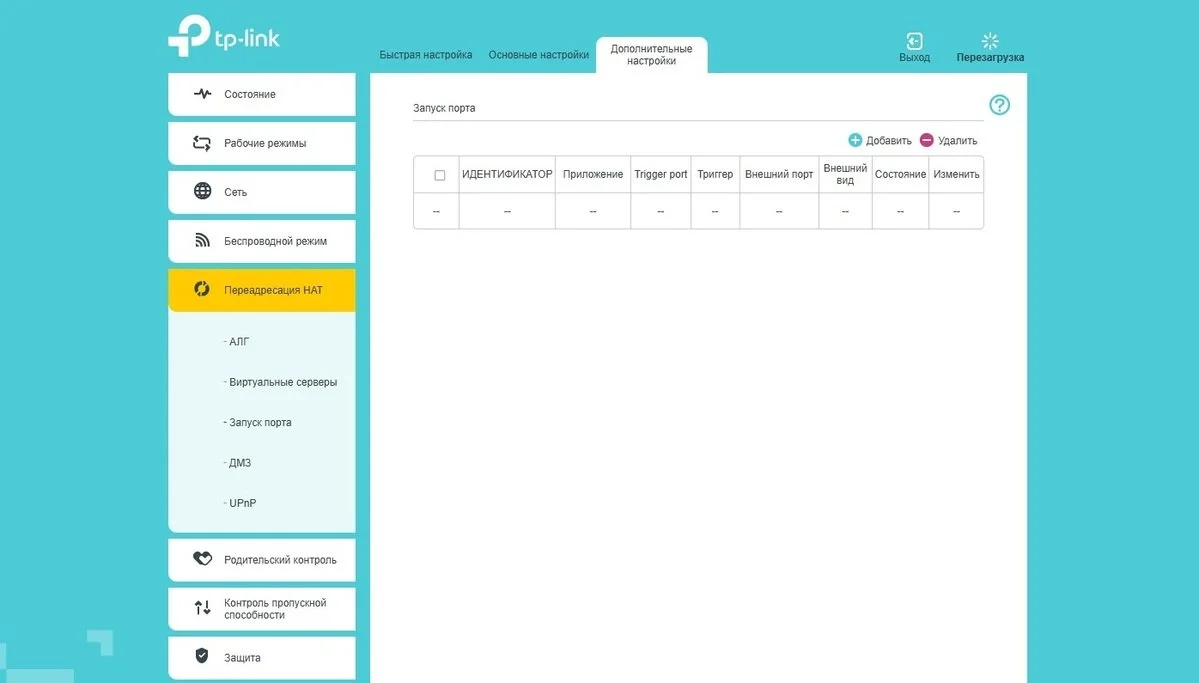Click the bandwidth control arrows icon
Image resolution: width=1199 pixels, height=683 pixels.
(202, 608)
